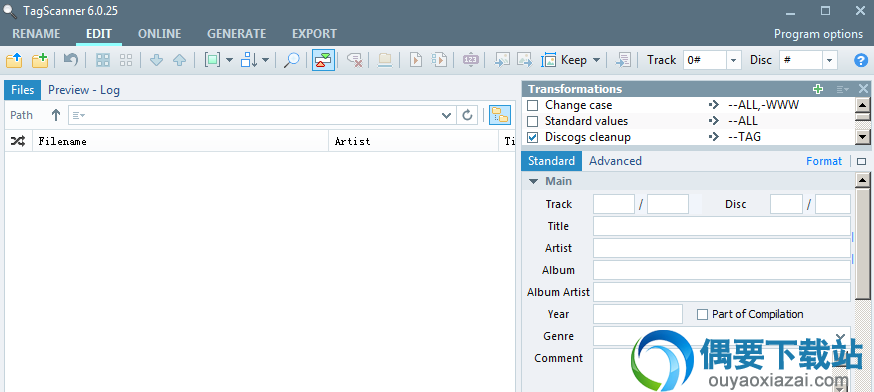Select the Standard tag tab
This screenshot has width=874, height=392.
pyautogui.click(x=551, y=161)
